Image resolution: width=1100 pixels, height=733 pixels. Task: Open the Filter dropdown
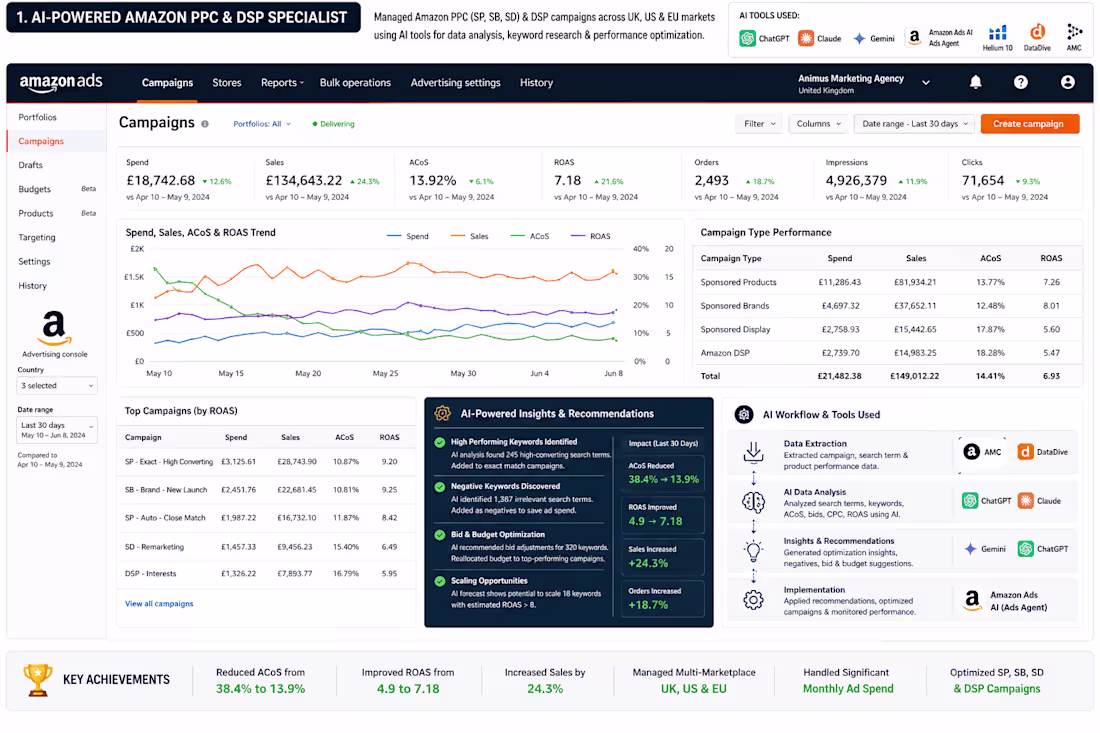[x=759, y=124]
